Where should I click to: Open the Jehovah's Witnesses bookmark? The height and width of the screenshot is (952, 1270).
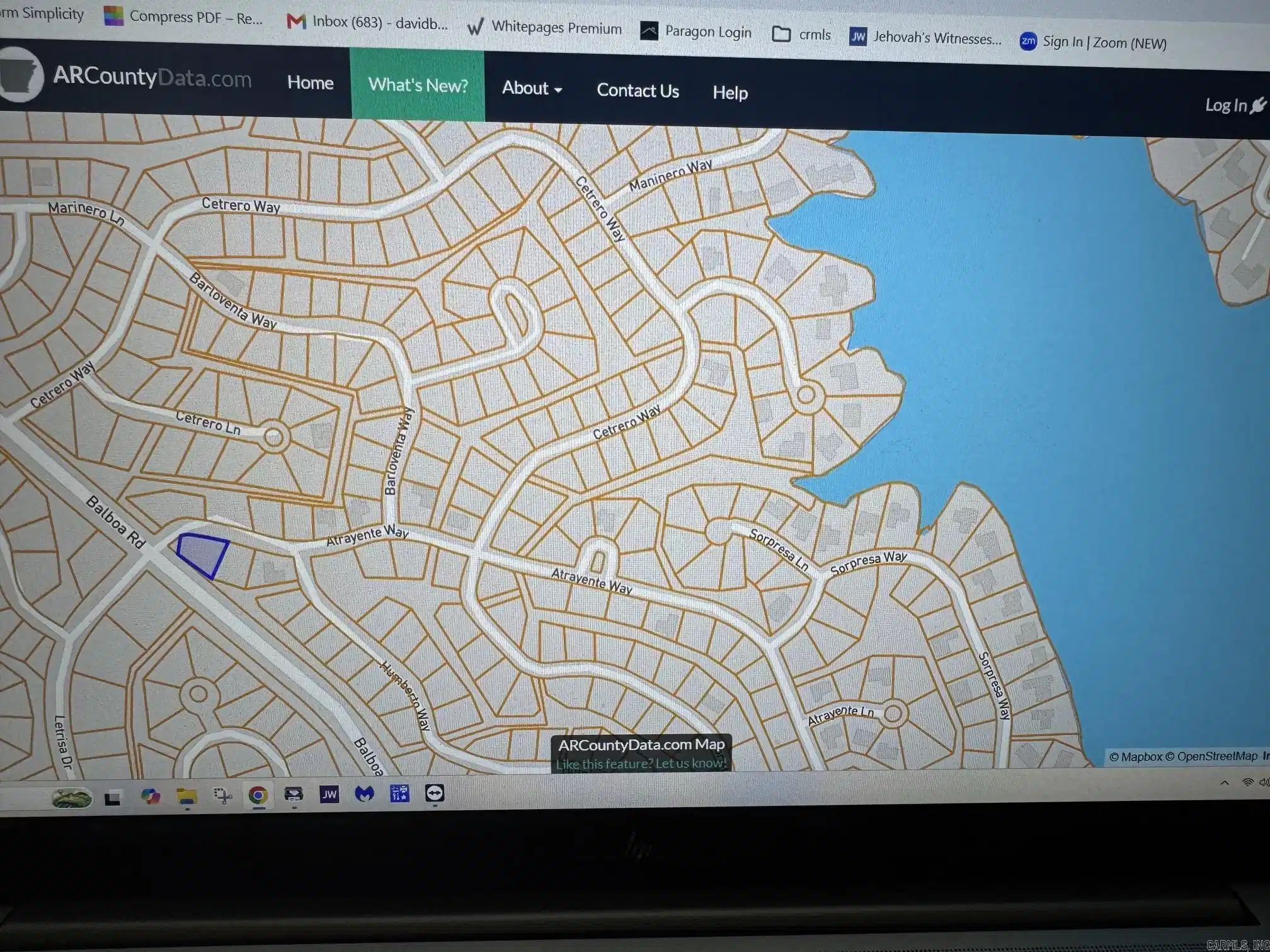(925, 38)
